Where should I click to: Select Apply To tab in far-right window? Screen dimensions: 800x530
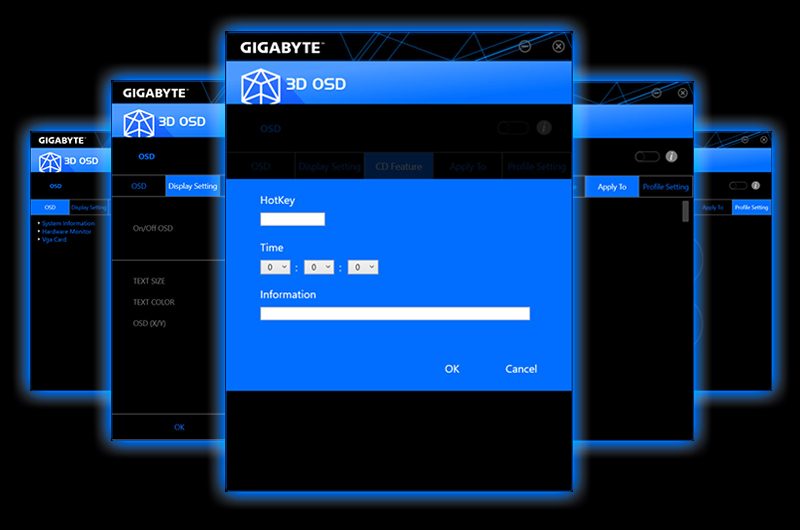coord(713,207)
